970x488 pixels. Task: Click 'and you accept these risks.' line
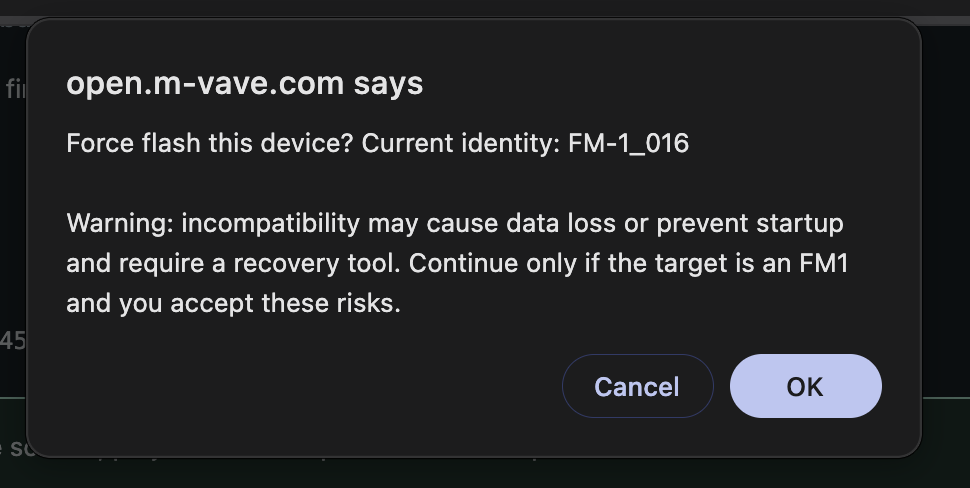pyautogui.click(x=233, y=303)
